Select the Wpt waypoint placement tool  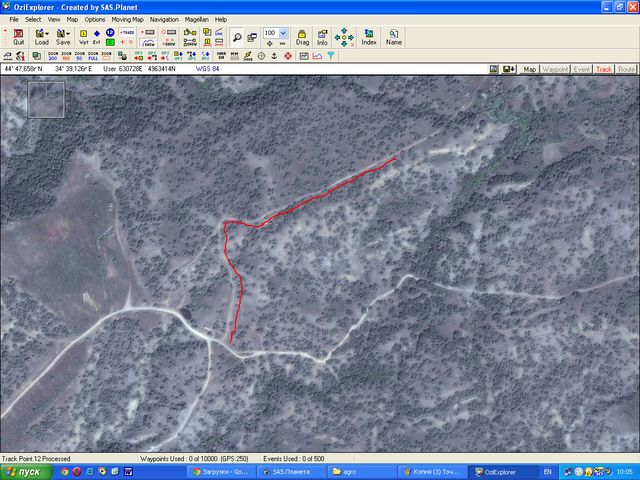84,37
